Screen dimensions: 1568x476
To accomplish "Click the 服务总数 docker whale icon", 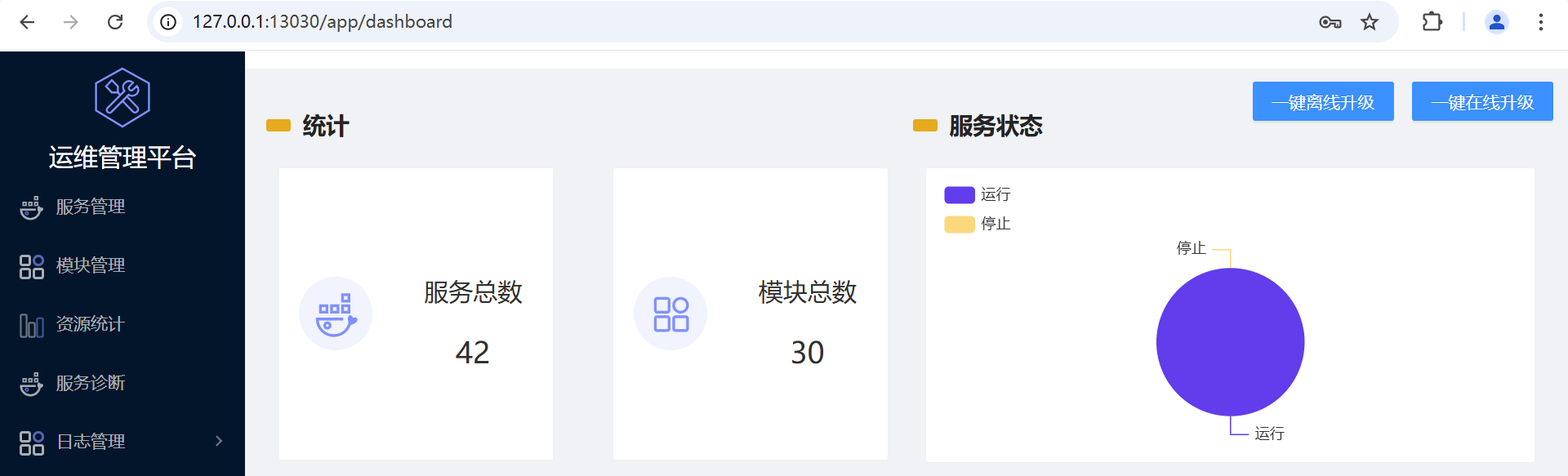I will click(336, 314).
